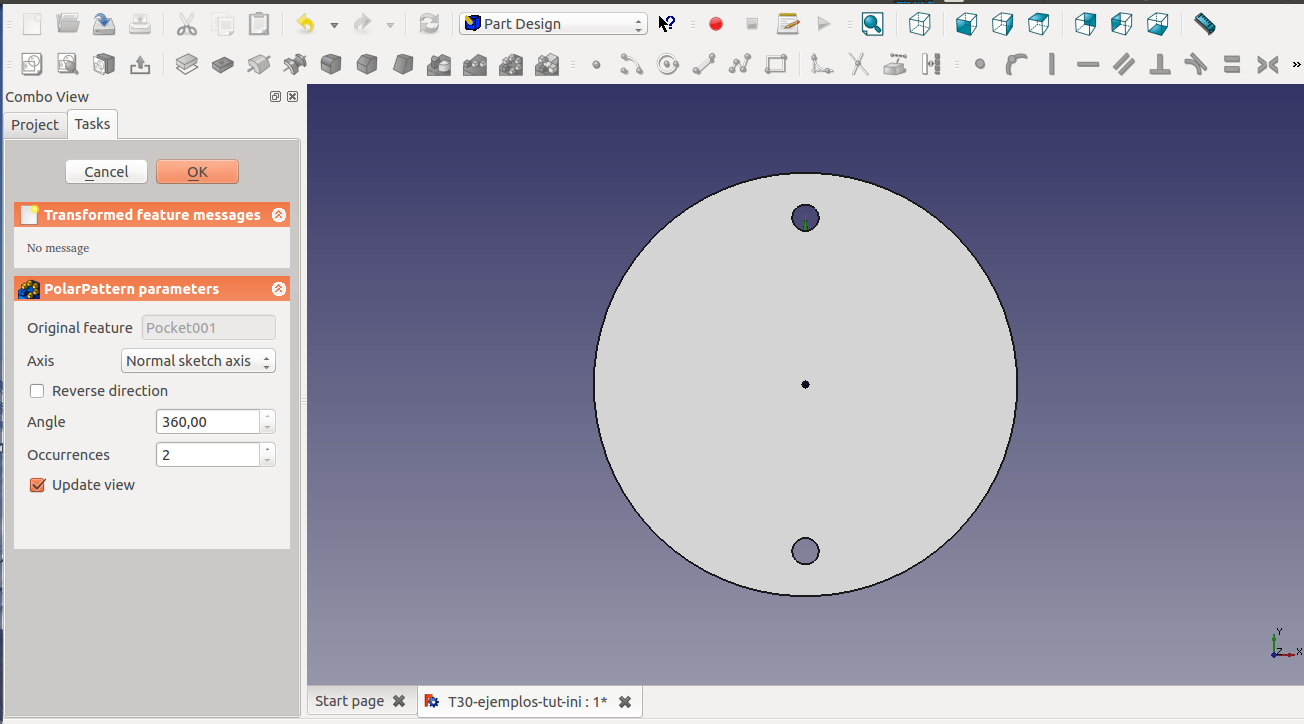Click the Fit All magnifier icon

[x=872, y=24]
